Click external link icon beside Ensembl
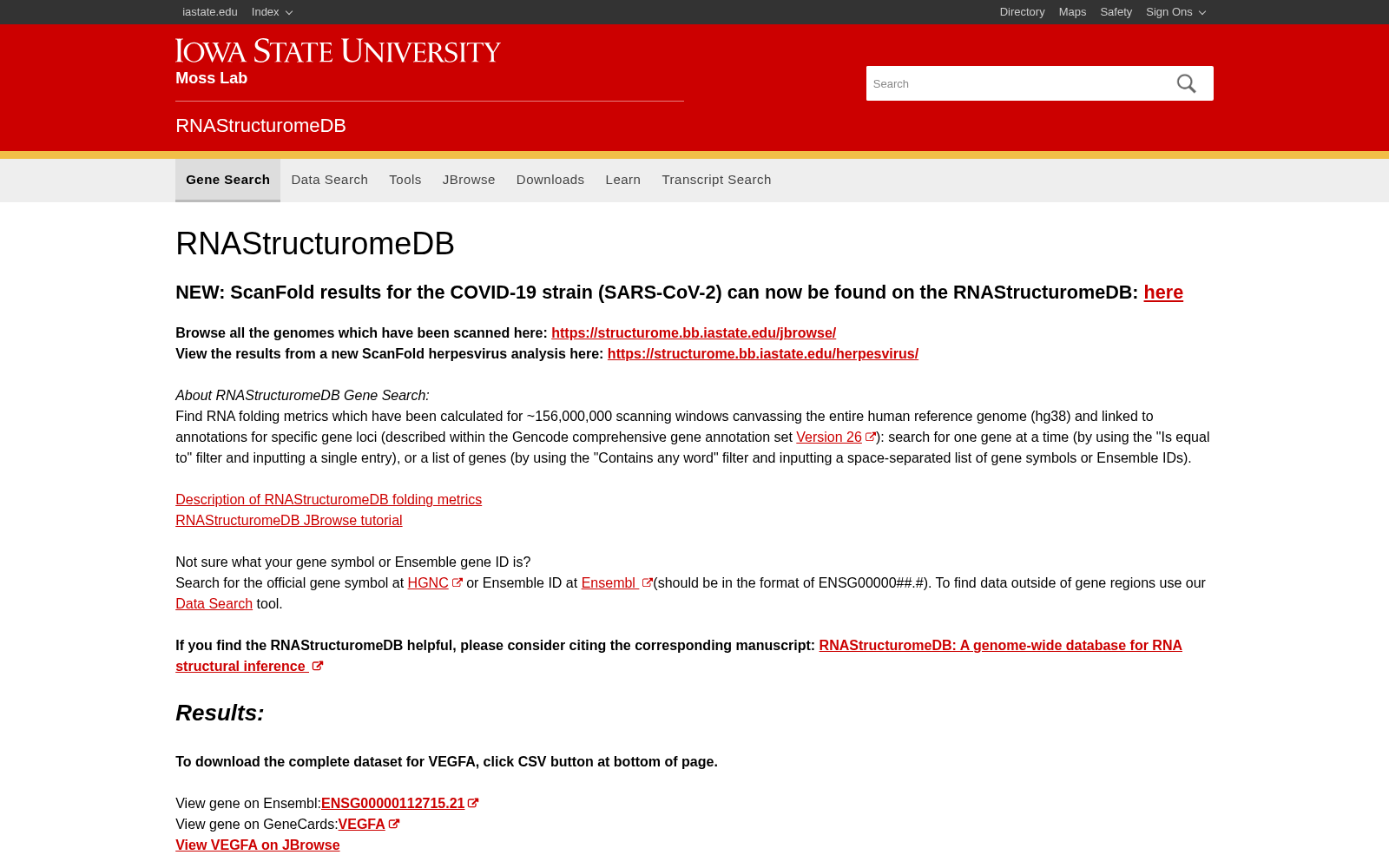1389x868 pixels. click(x=647, y=583)
